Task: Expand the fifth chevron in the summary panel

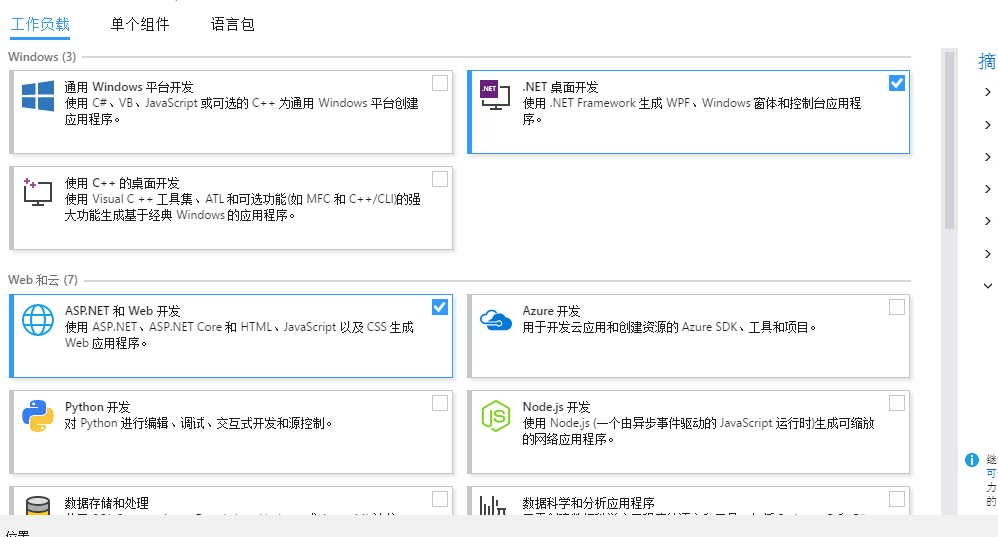Action: coord(987,221)
